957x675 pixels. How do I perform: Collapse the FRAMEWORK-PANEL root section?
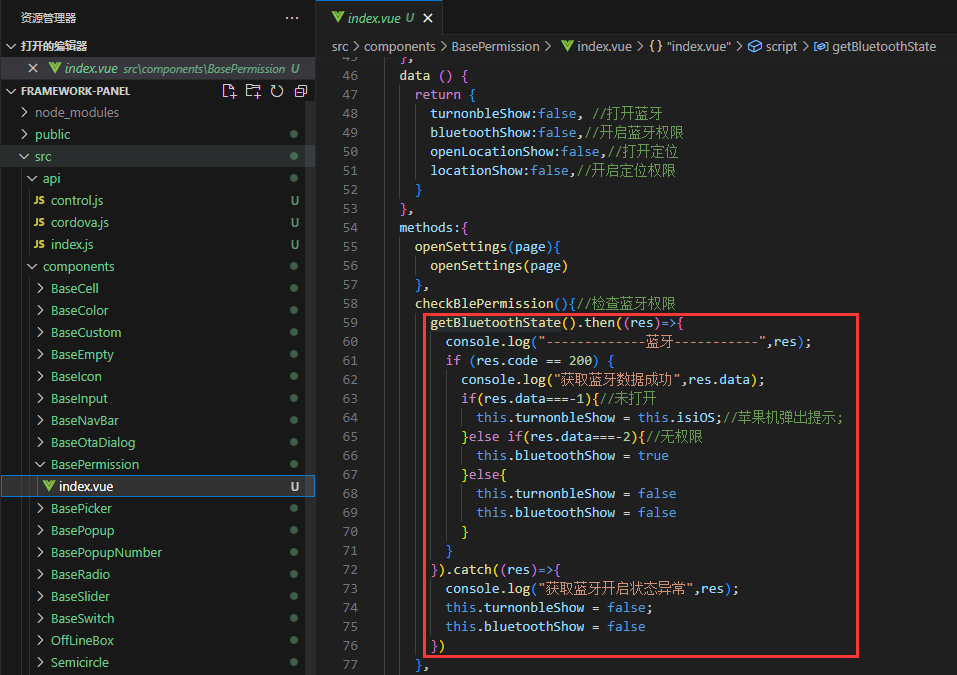(11, 91)
